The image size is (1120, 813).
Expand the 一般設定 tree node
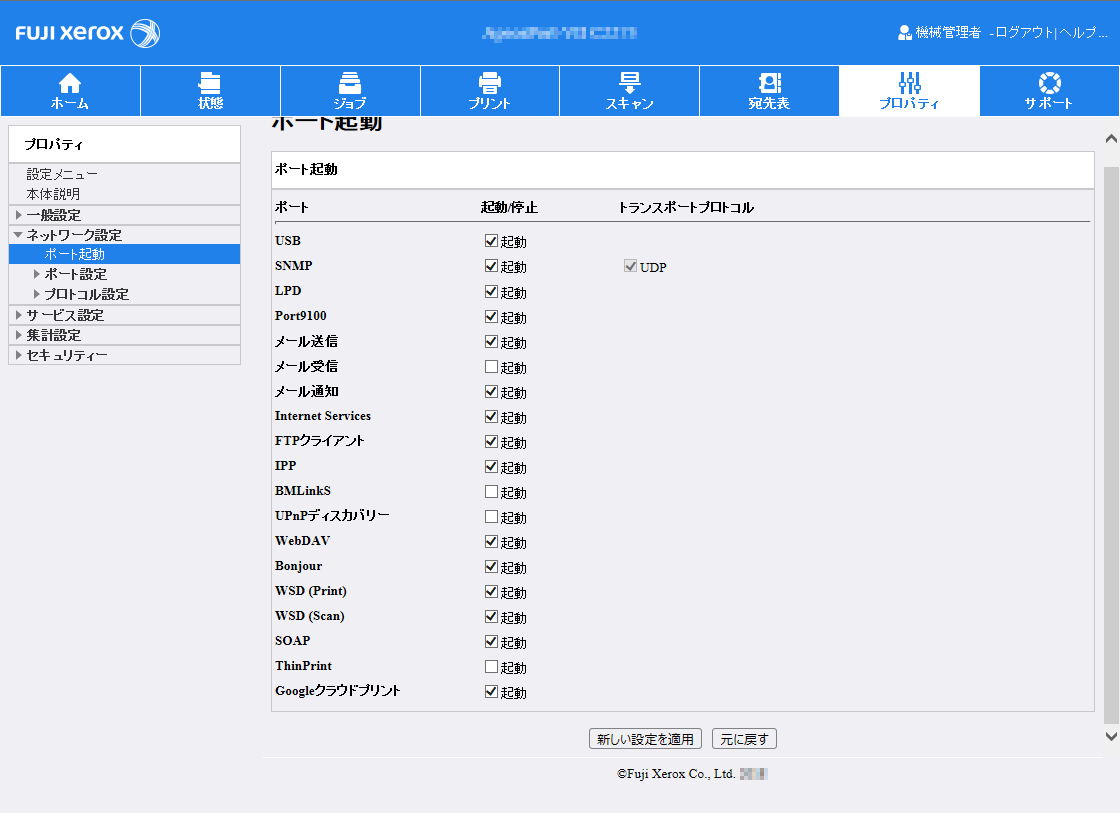point(18,215)
